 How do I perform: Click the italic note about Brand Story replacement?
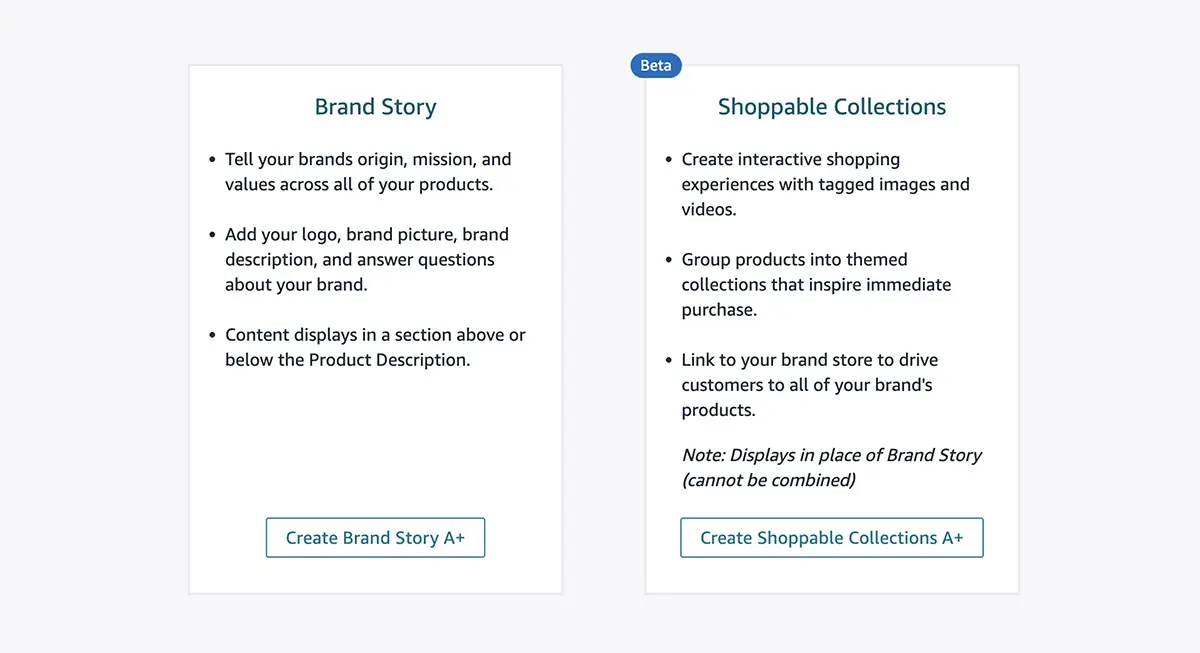click(832, 467)
